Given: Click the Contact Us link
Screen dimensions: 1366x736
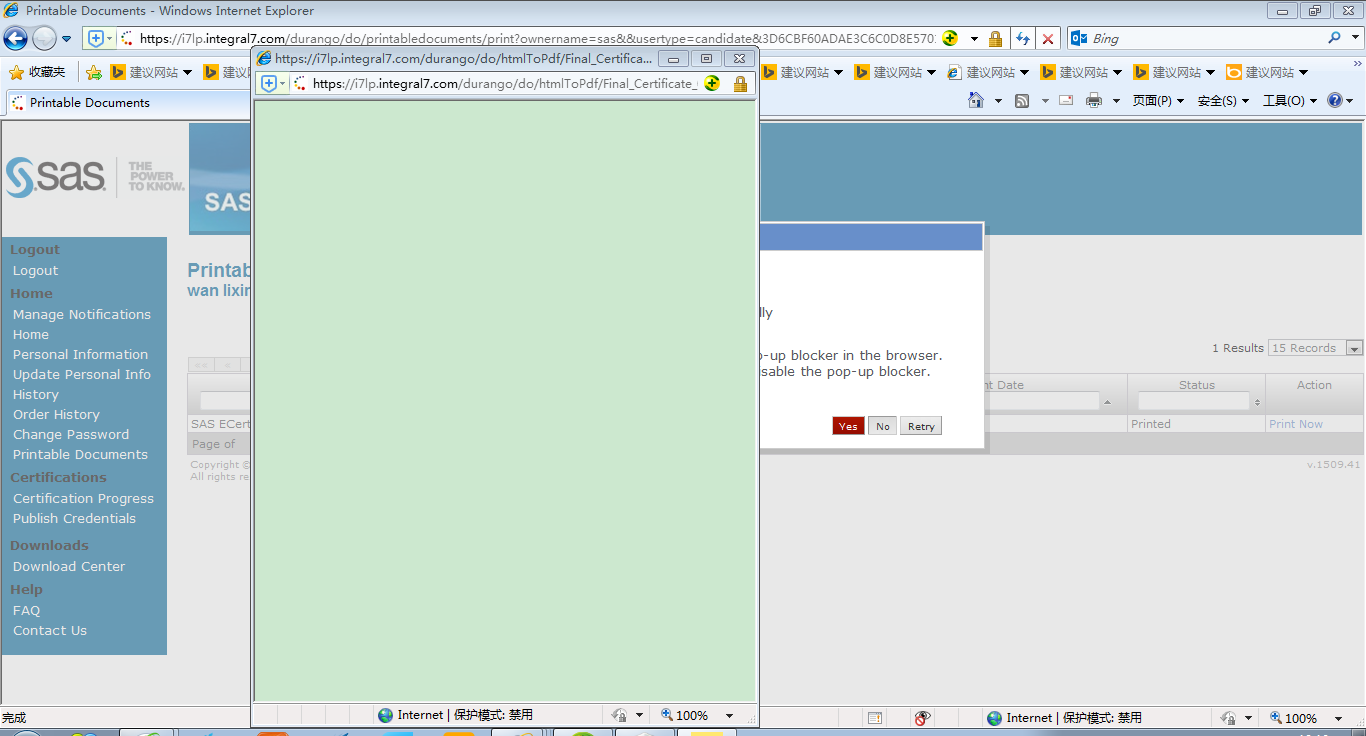Looking at the screenshot, I should tap(50, 630).
